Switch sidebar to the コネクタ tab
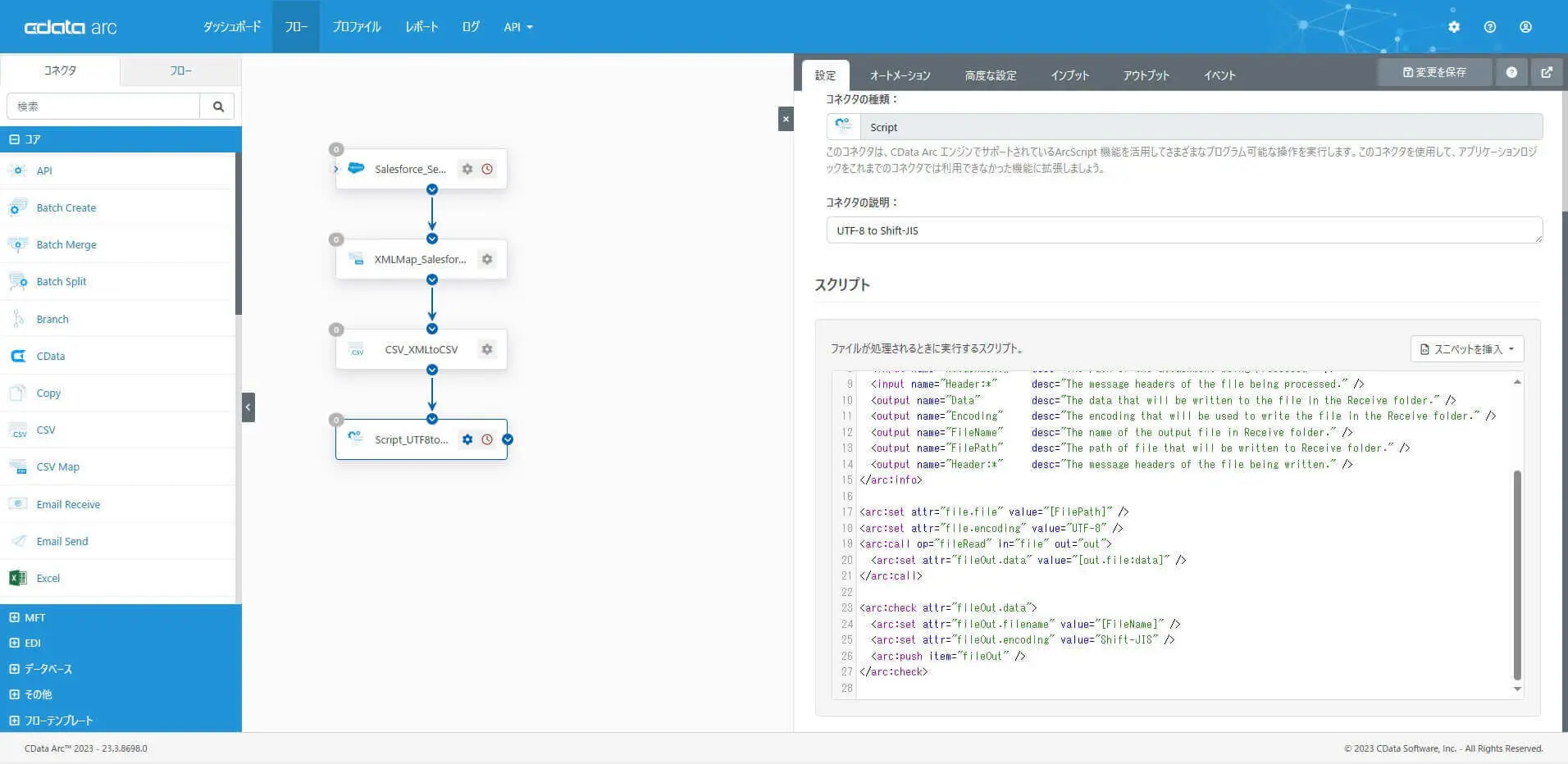1568x764 pixels. point(60,70)
